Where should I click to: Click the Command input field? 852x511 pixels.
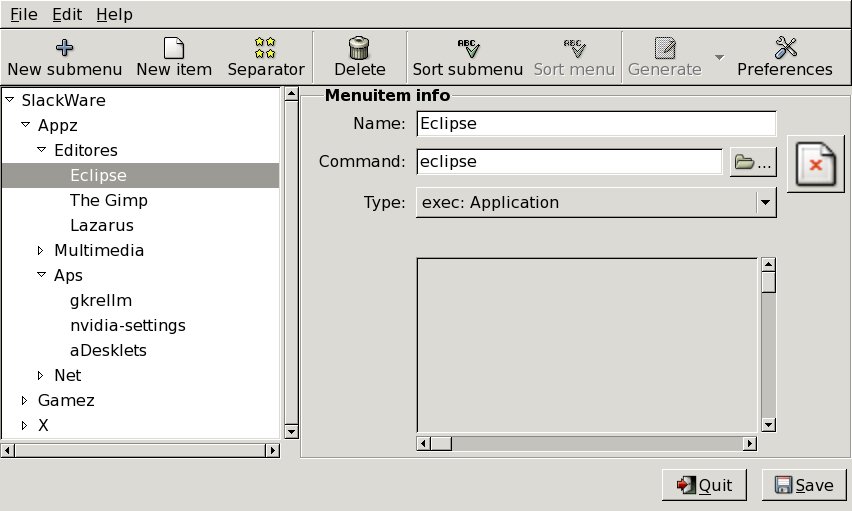[569, 161]
